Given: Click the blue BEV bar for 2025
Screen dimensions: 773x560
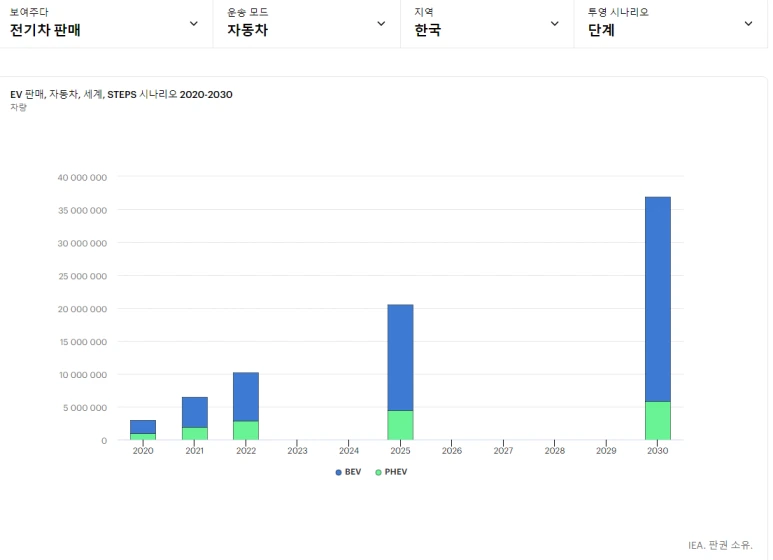Looking at the screenshot, I should [400, 357].
